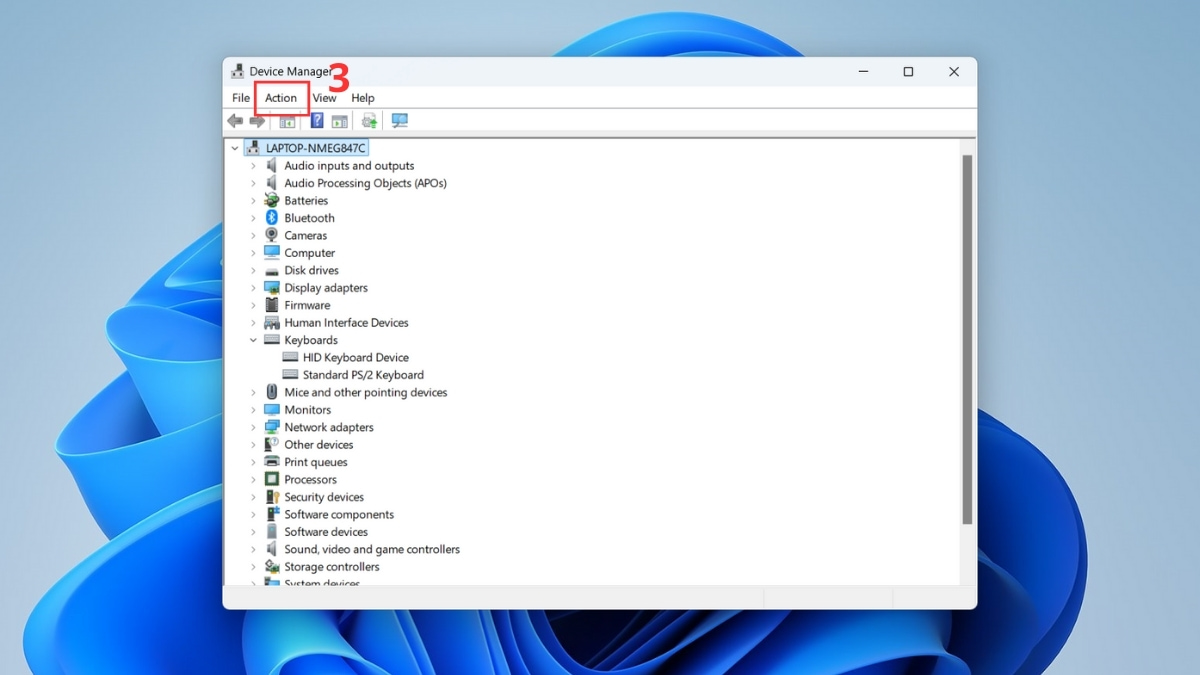Open the Help toolbar icon
Screen dimensions: 1200x675
click(x=317, y=120)
